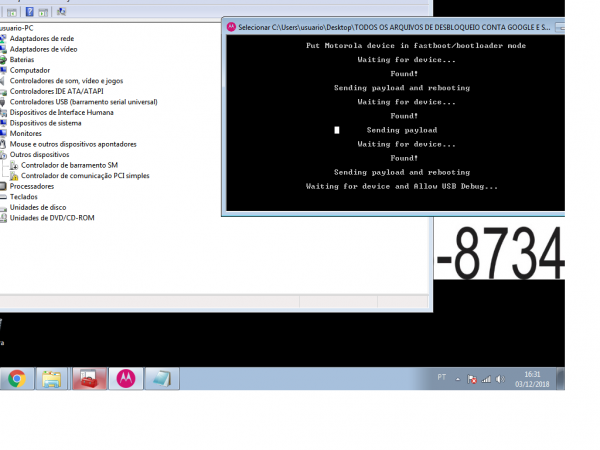Open Action Center flag icon in tray
600x450 pixels.
(472, 379)
